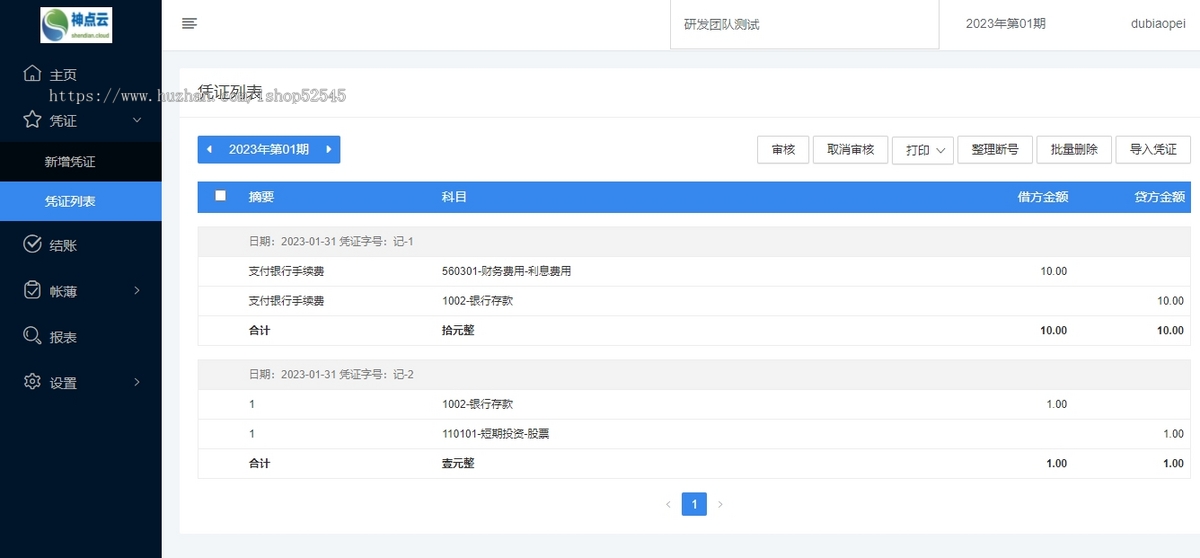1200x558 pixels.
Task: Click 560301-财务费用-利息费用 account cell
Action: [x=506, y=271]
